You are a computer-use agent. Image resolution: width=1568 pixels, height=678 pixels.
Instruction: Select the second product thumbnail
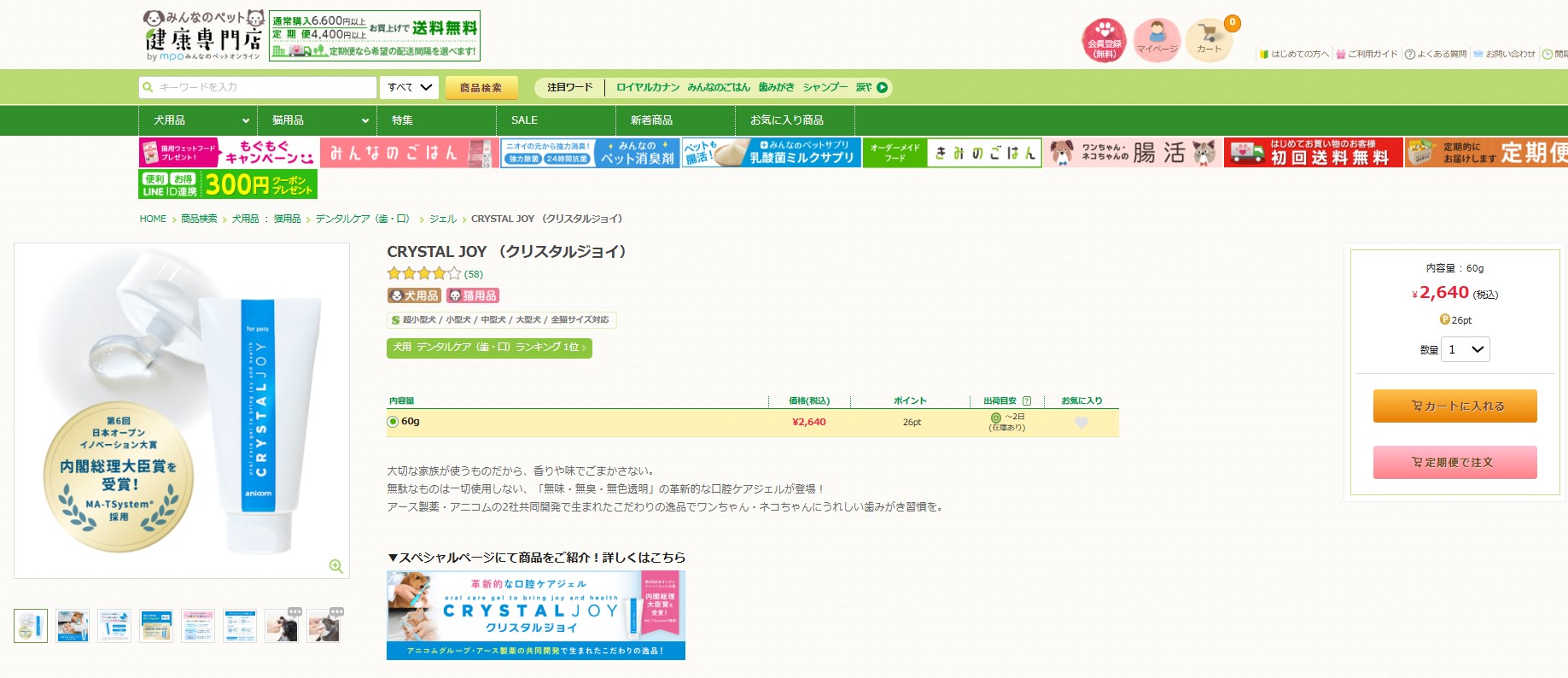click(x=73, y=626)
